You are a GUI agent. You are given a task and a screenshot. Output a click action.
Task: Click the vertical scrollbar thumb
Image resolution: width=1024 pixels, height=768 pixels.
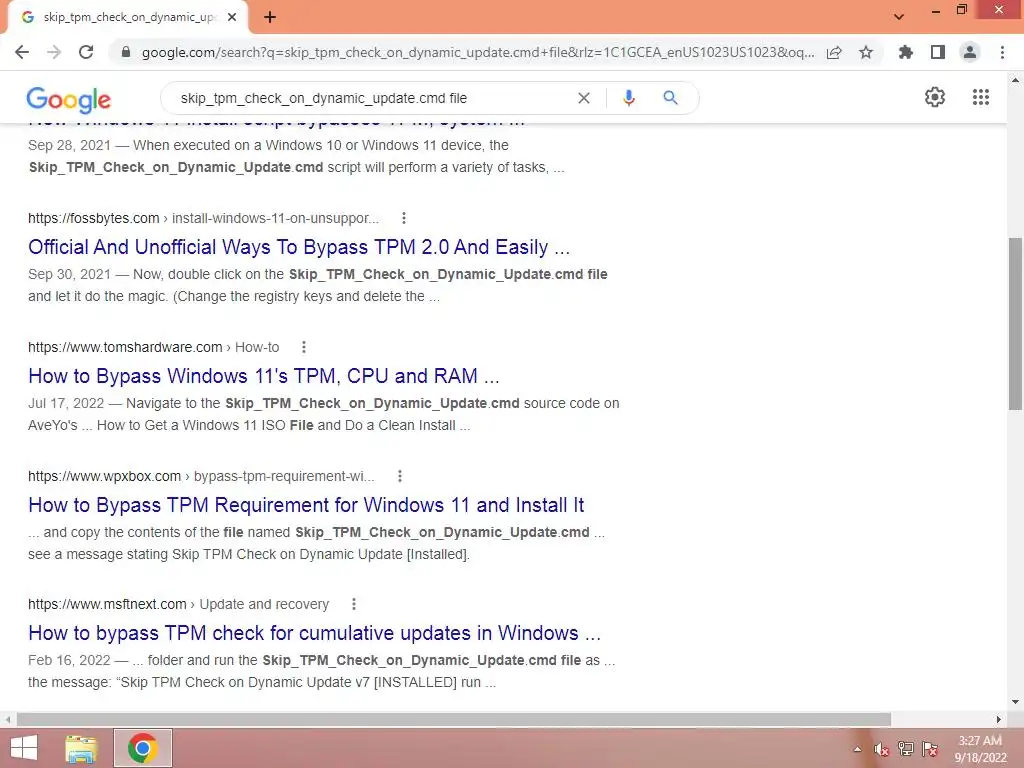(1015, 324)
